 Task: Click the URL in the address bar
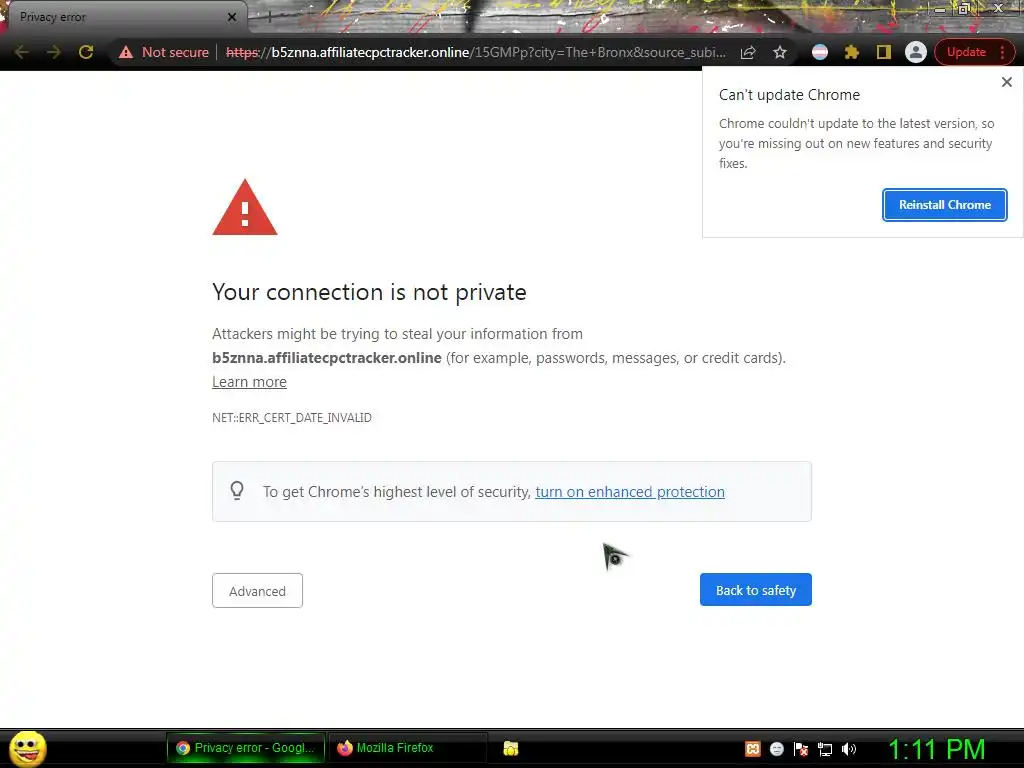(x=475, y=52)
